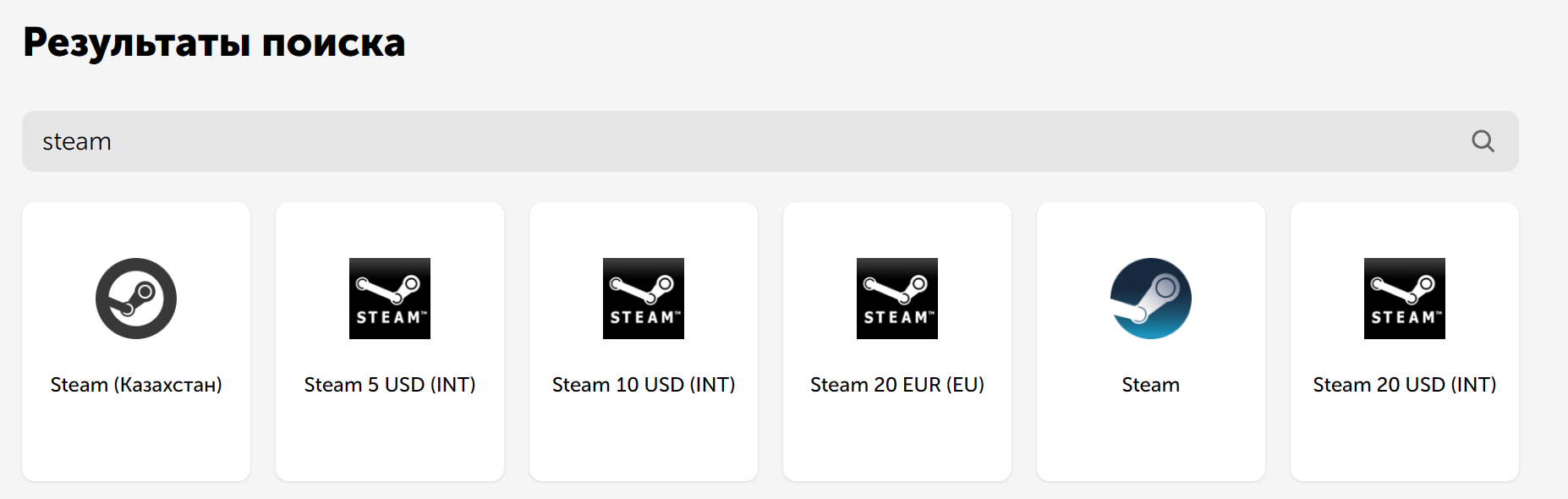Open the "Steam 10 USD (INT)" text link
1568x499 pixels.
(644, 385)
